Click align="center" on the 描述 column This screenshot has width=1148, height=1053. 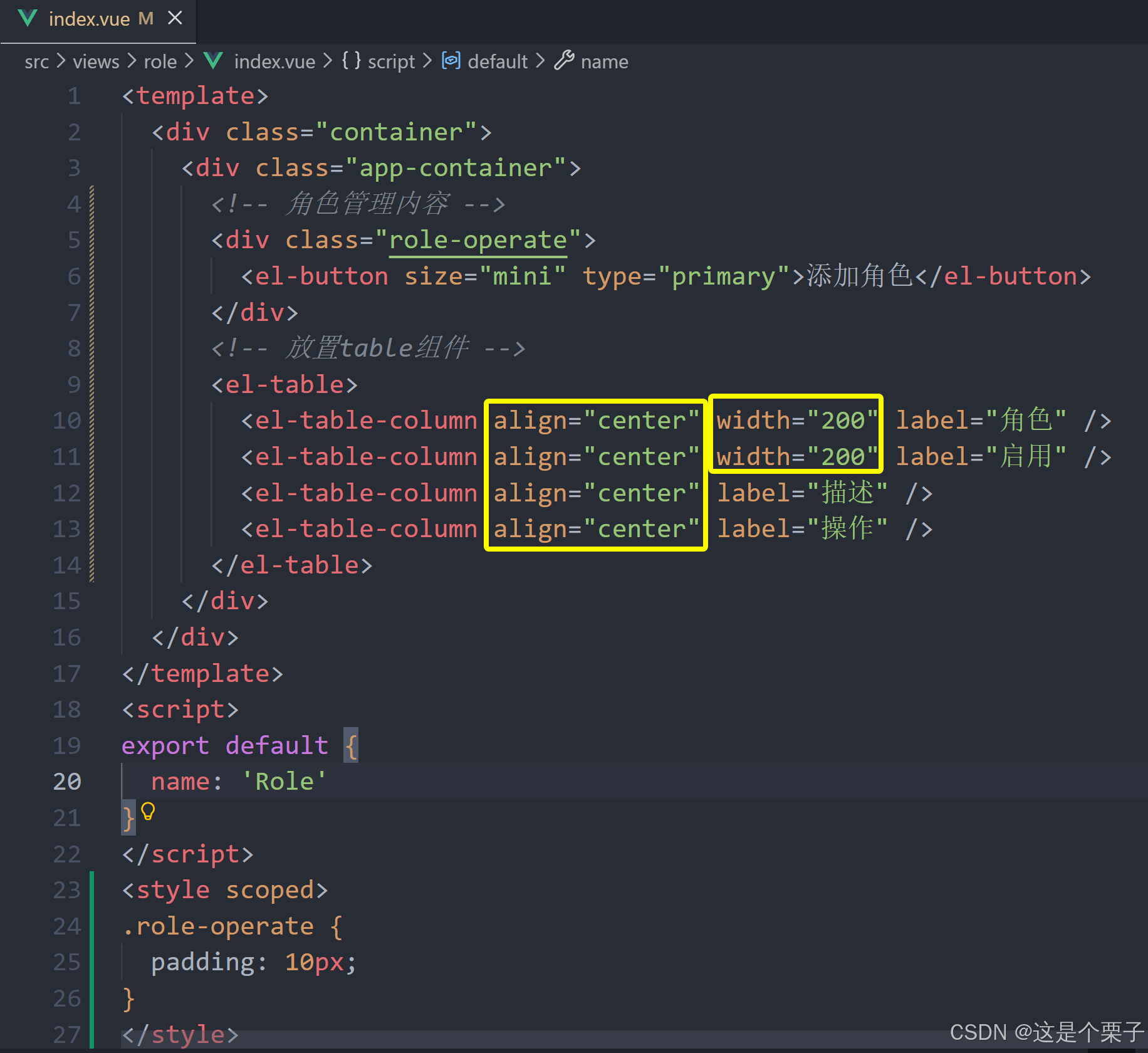click(597, 493)
